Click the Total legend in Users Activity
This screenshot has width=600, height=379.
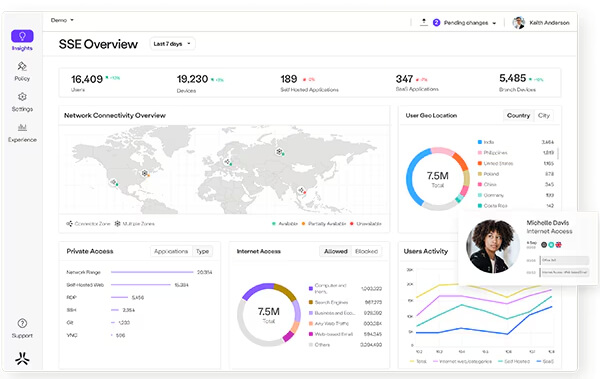click(418, 361)
